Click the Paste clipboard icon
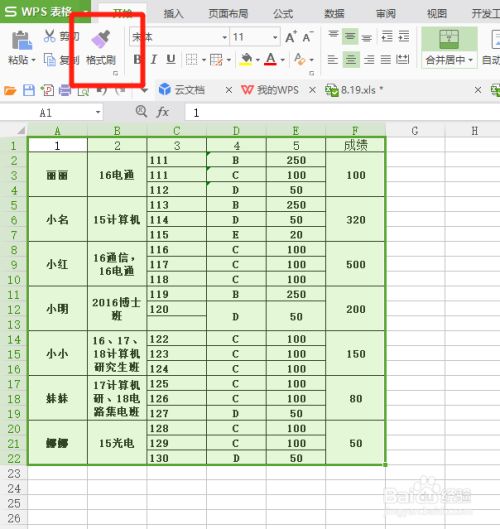This screenshot has width=500, height=529. [x=22, y=40]
